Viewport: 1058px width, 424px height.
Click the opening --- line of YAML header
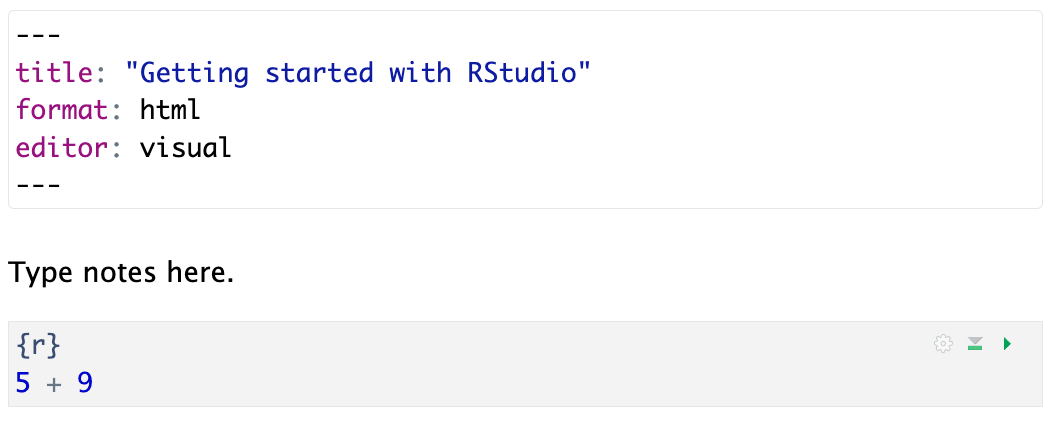[x=38, y=36]
